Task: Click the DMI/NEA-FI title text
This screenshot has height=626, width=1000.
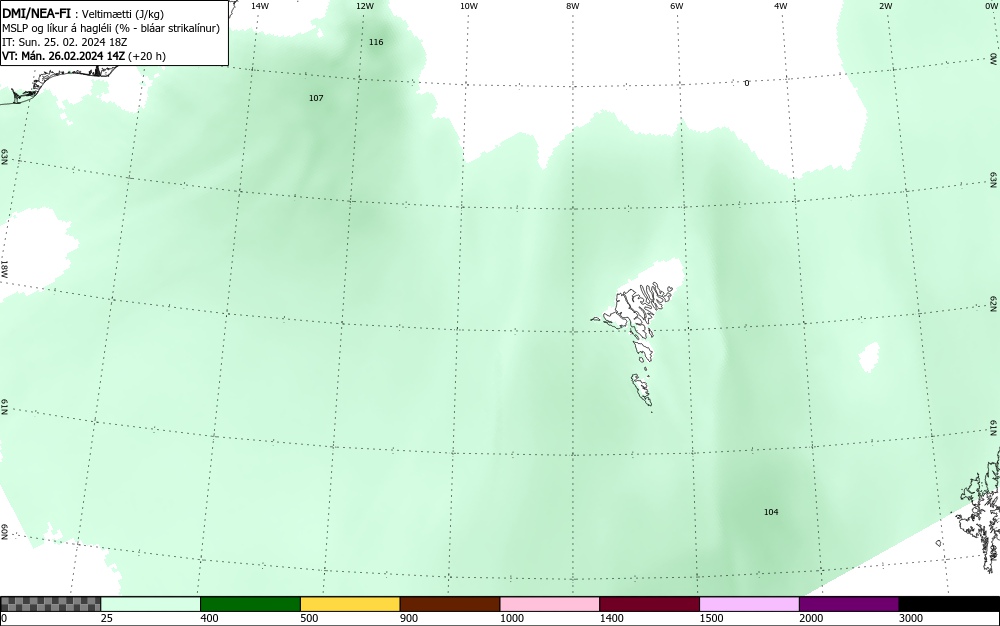Action: pos(36,13)
